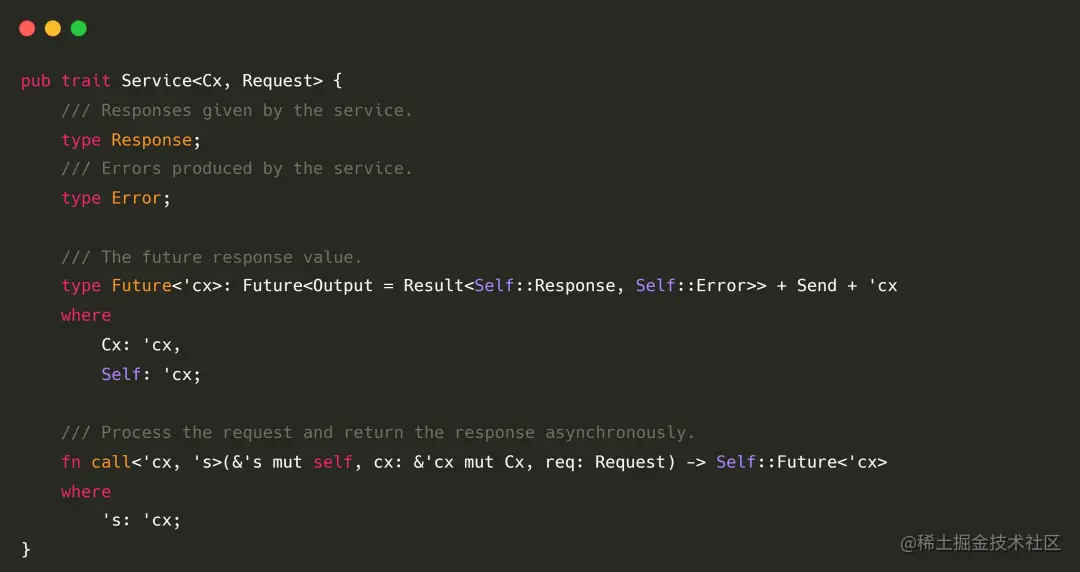Click the first 'where' keyword
This screenshot has height=572, width=1080.
click(x=86, y=316)
